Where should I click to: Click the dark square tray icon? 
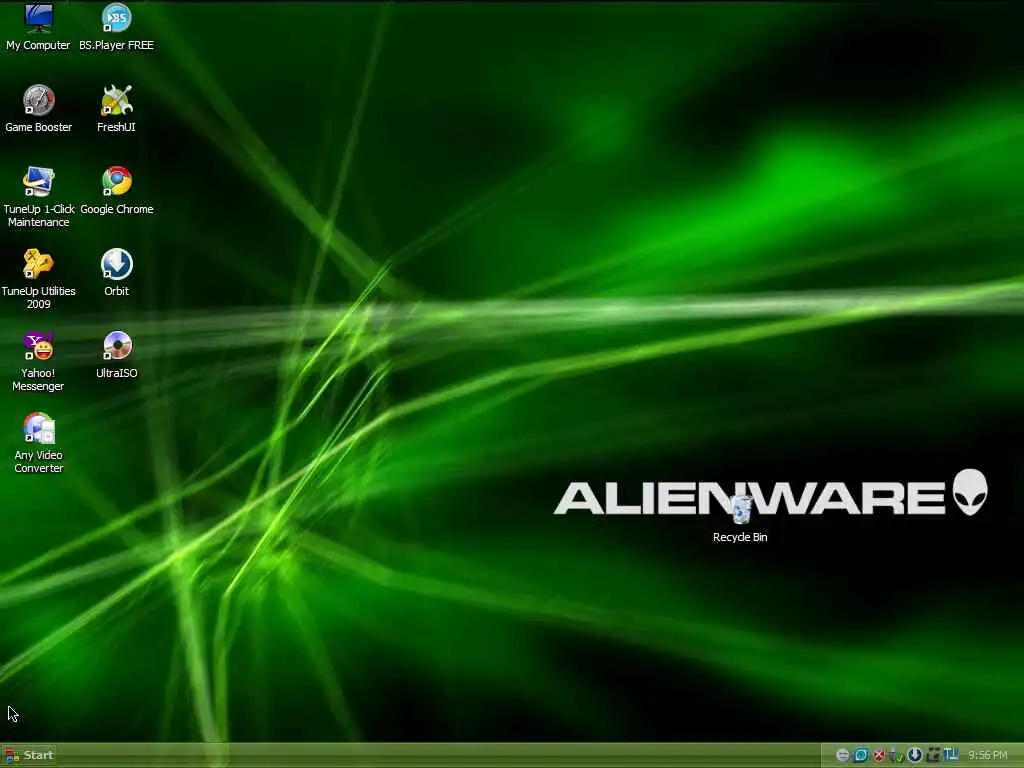click(933, 755)
